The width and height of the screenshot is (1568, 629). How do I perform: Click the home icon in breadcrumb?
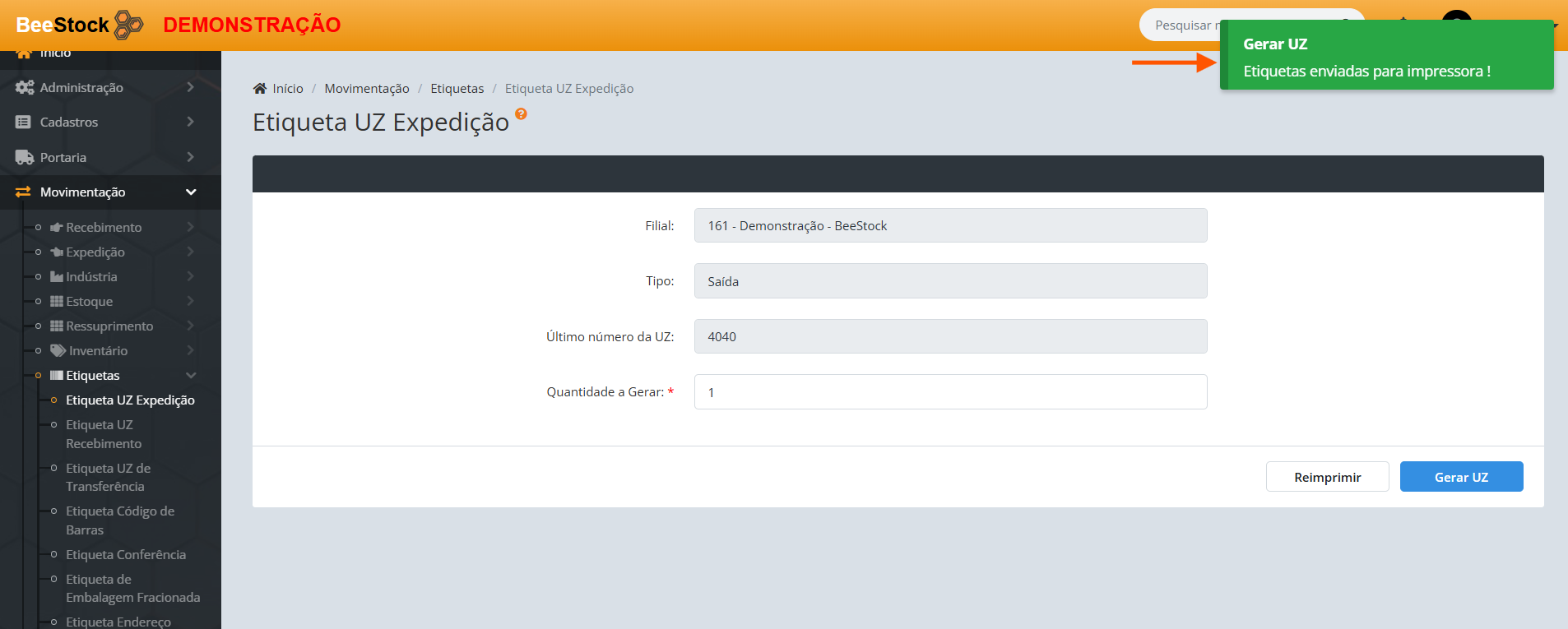click(260, 89)
